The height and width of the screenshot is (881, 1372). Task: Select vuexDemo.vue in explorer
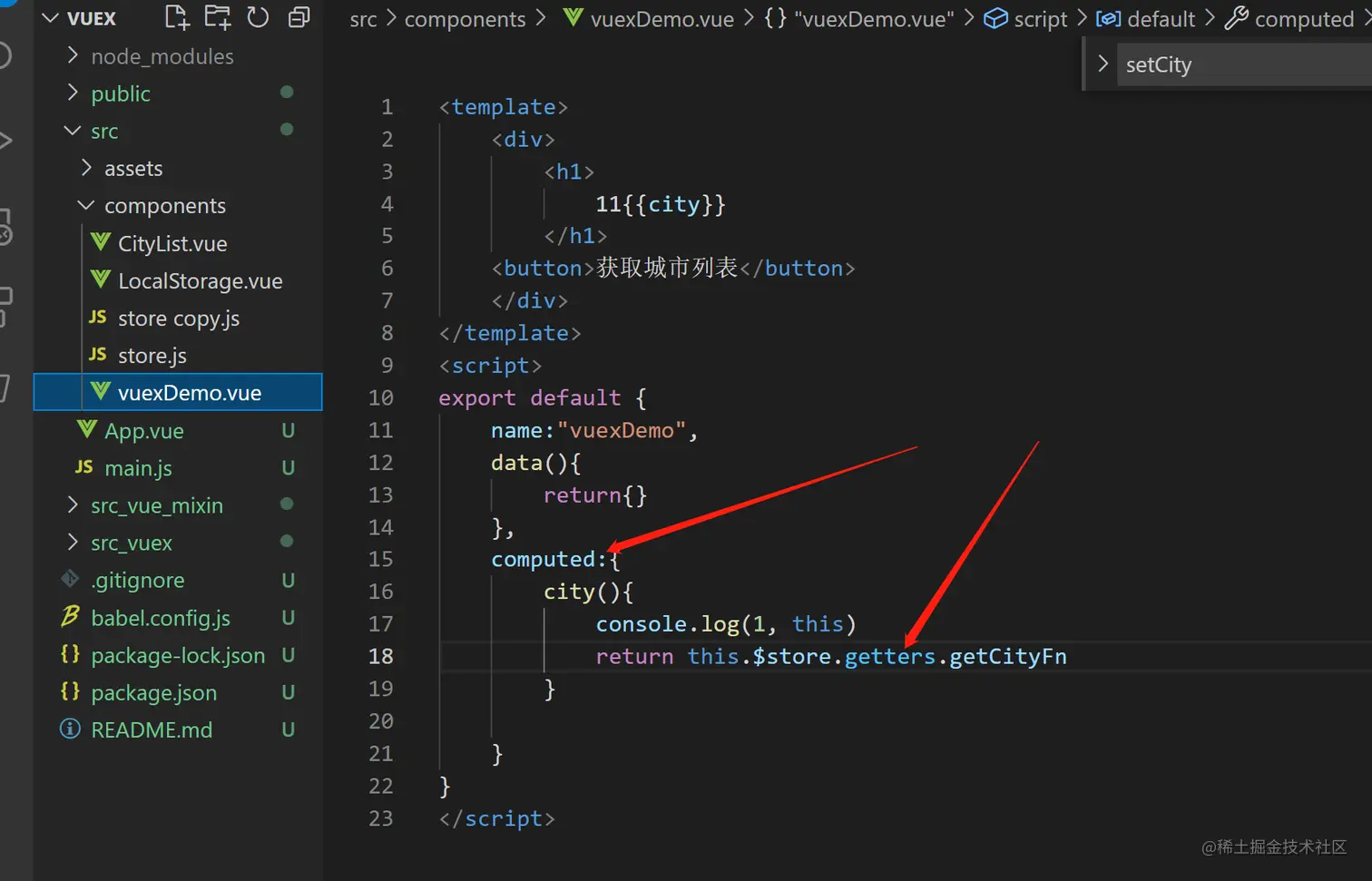click(178, 393)
